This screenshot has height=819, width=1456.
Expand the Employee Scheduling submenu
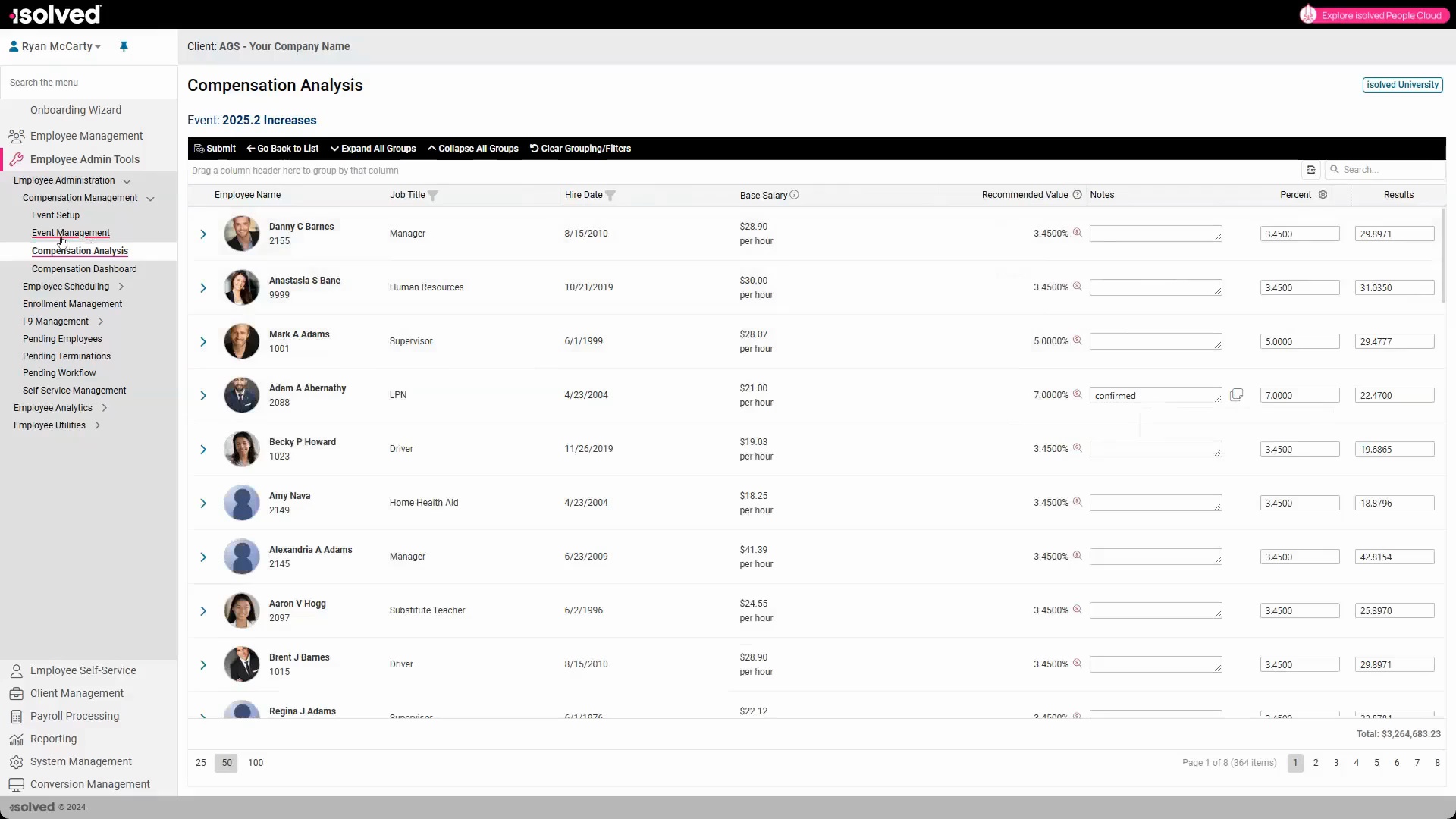(121, 287)
